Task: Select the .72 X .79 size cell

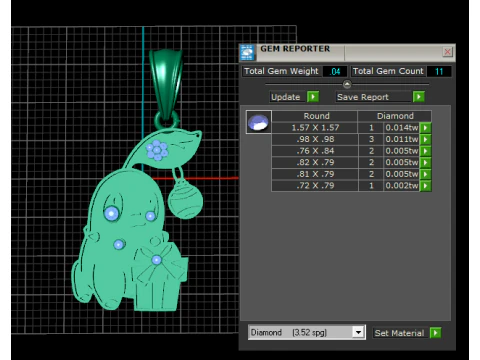Action: click(x=315, y=186)
